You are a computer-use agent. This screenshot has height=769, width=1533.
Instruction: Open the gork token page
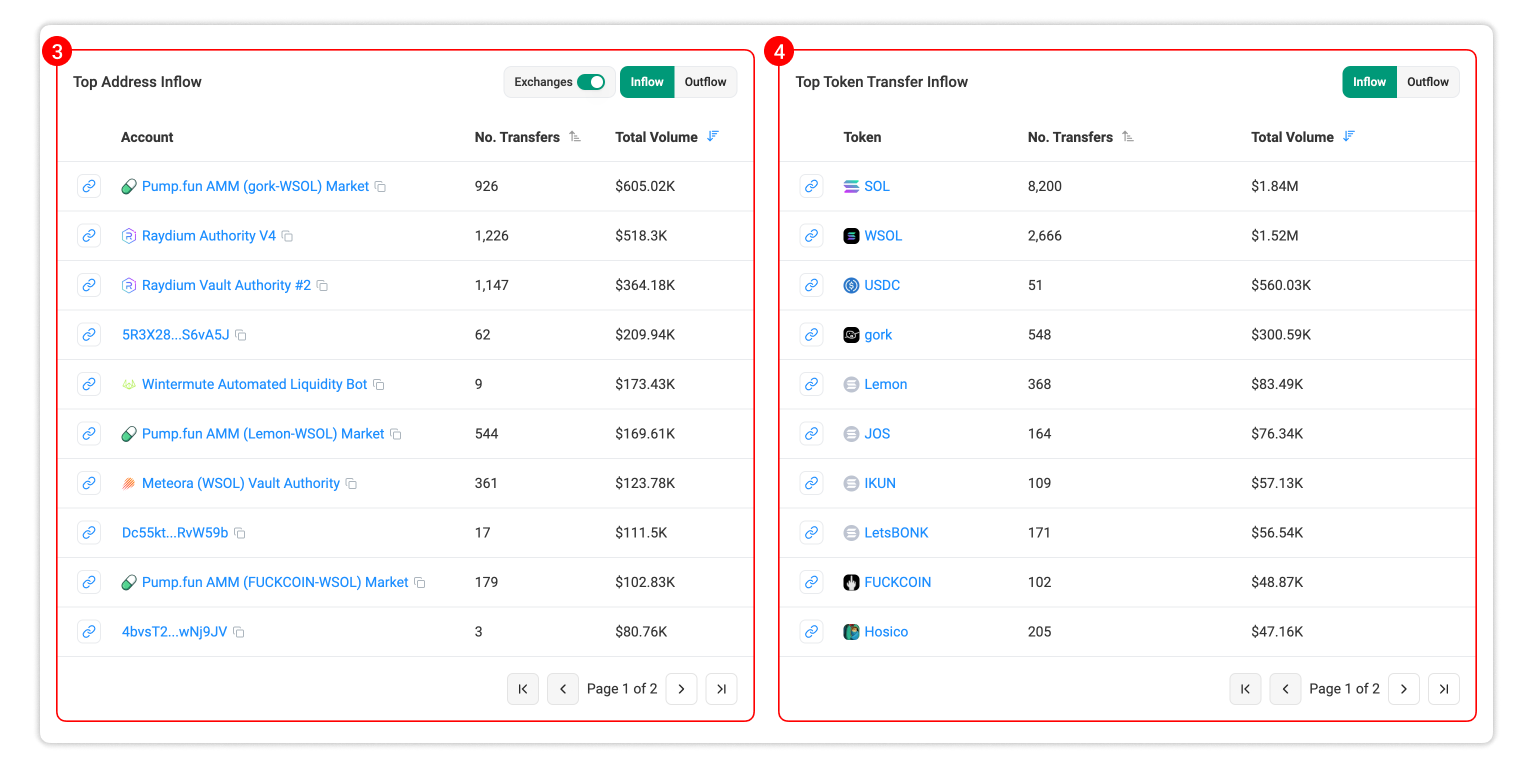tap(878, 335)
